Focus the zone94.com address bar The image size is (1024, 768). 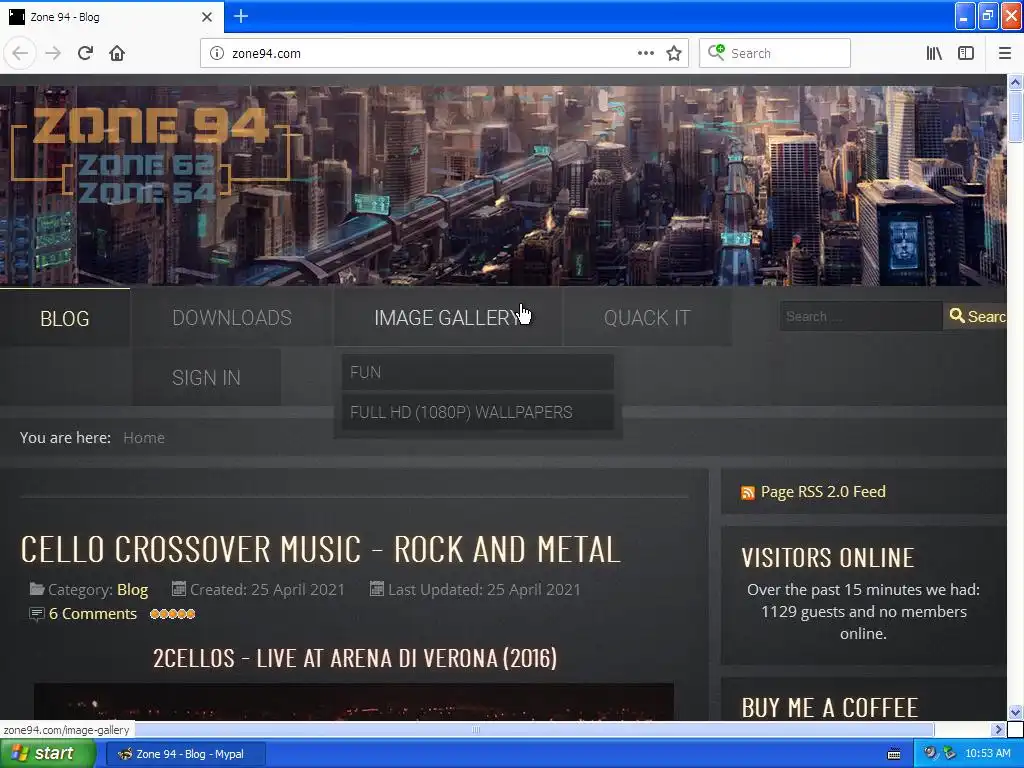(x=431, y=54)
